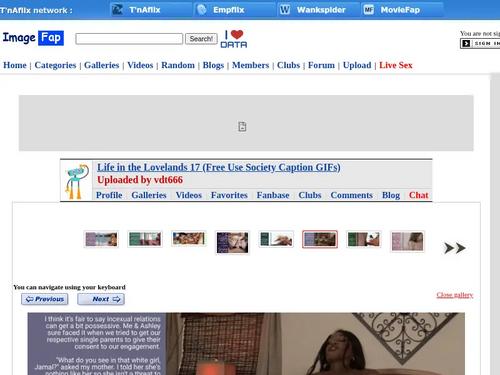Click the uploader's avatar image
The height and width of the screenshot is (375, 500).
pos(77,181)
